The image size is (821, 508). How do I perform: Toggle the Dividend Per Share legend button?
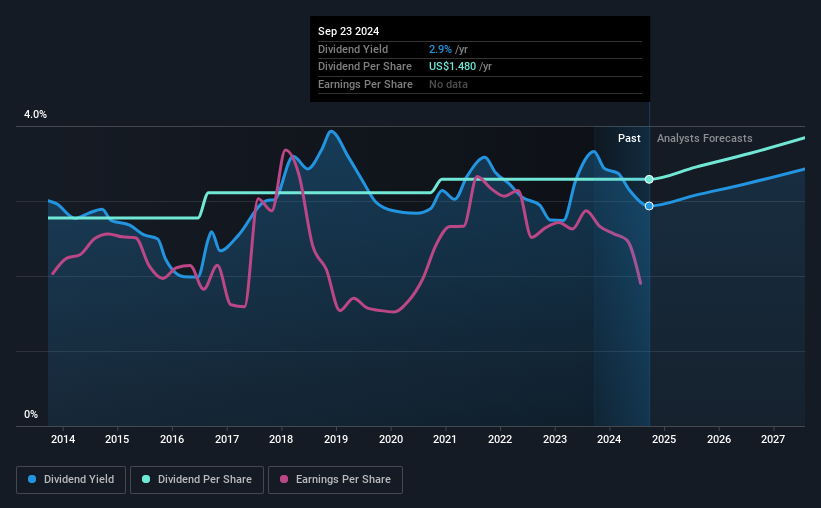tap(197, 480)
